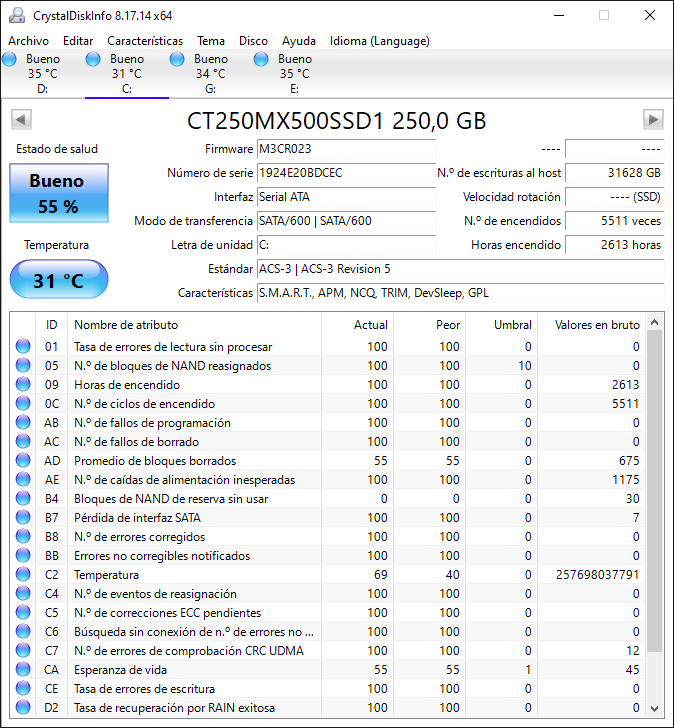Click the attribute list scrollbar thumb
Image resolution: width=674 pixels, height=728 pixels.
click(655, 491)
